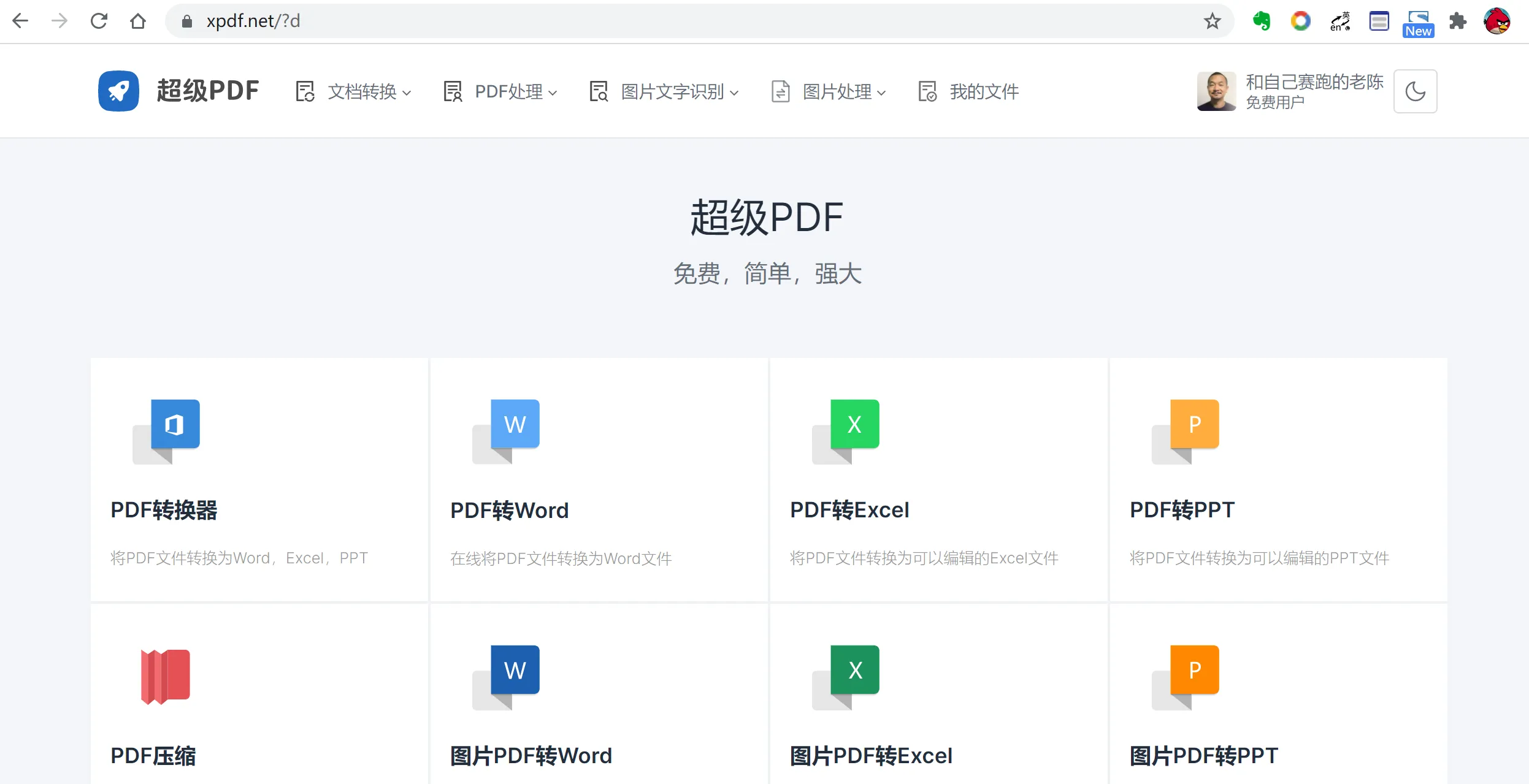Viewport: 1529px width, 784px height.
Task: Click the PDF转PPT card title
Action: (x=1182, y=510)
